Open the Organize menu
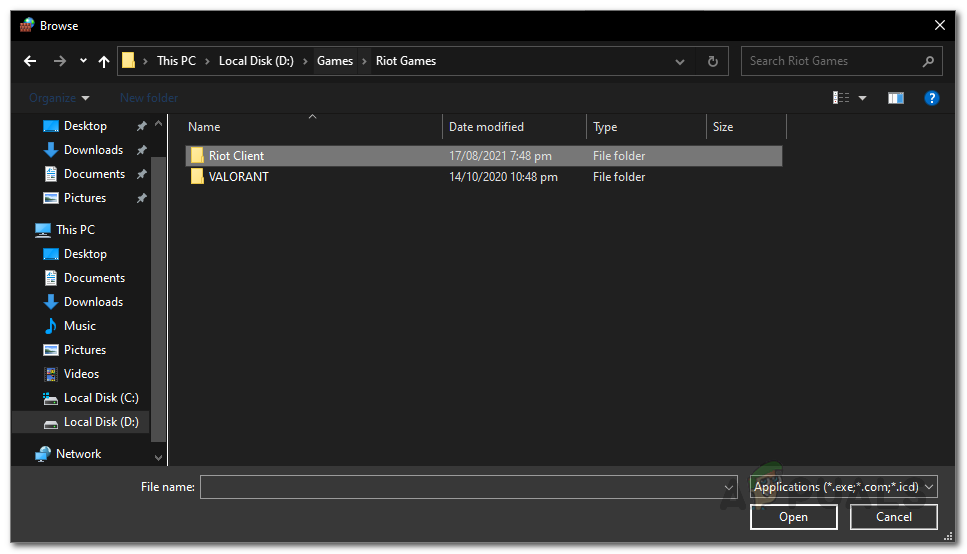Screen dimensions: 967x554 pos(59,98)
